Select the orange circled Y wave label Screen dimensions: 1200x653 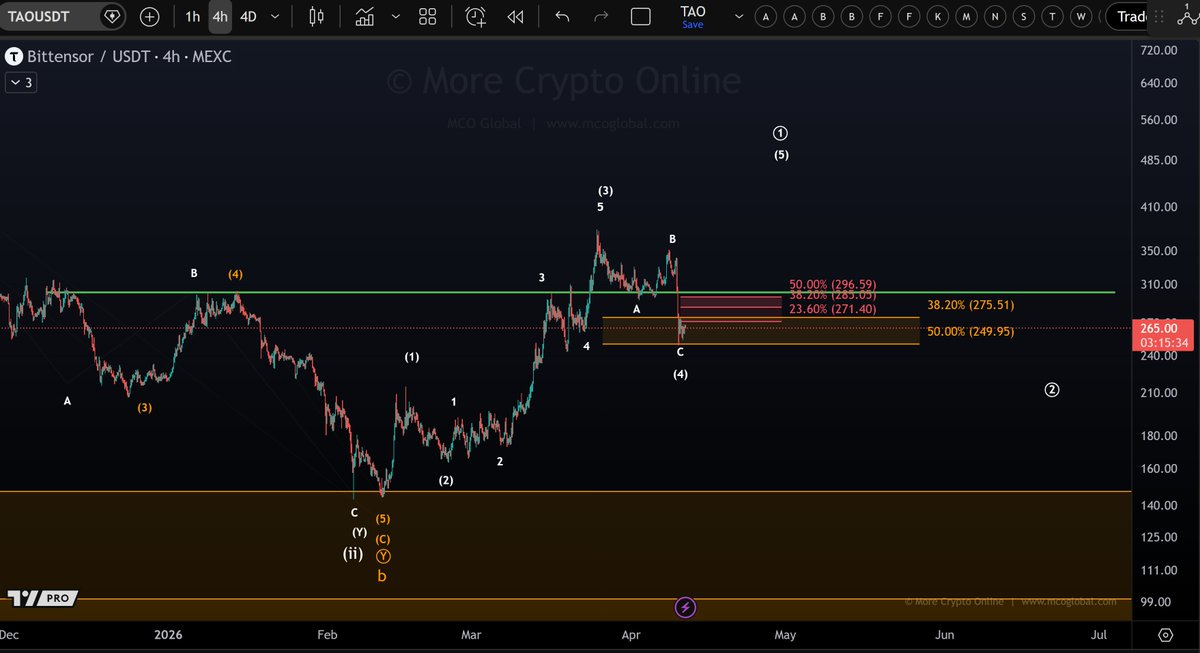[x=383, y=556]
